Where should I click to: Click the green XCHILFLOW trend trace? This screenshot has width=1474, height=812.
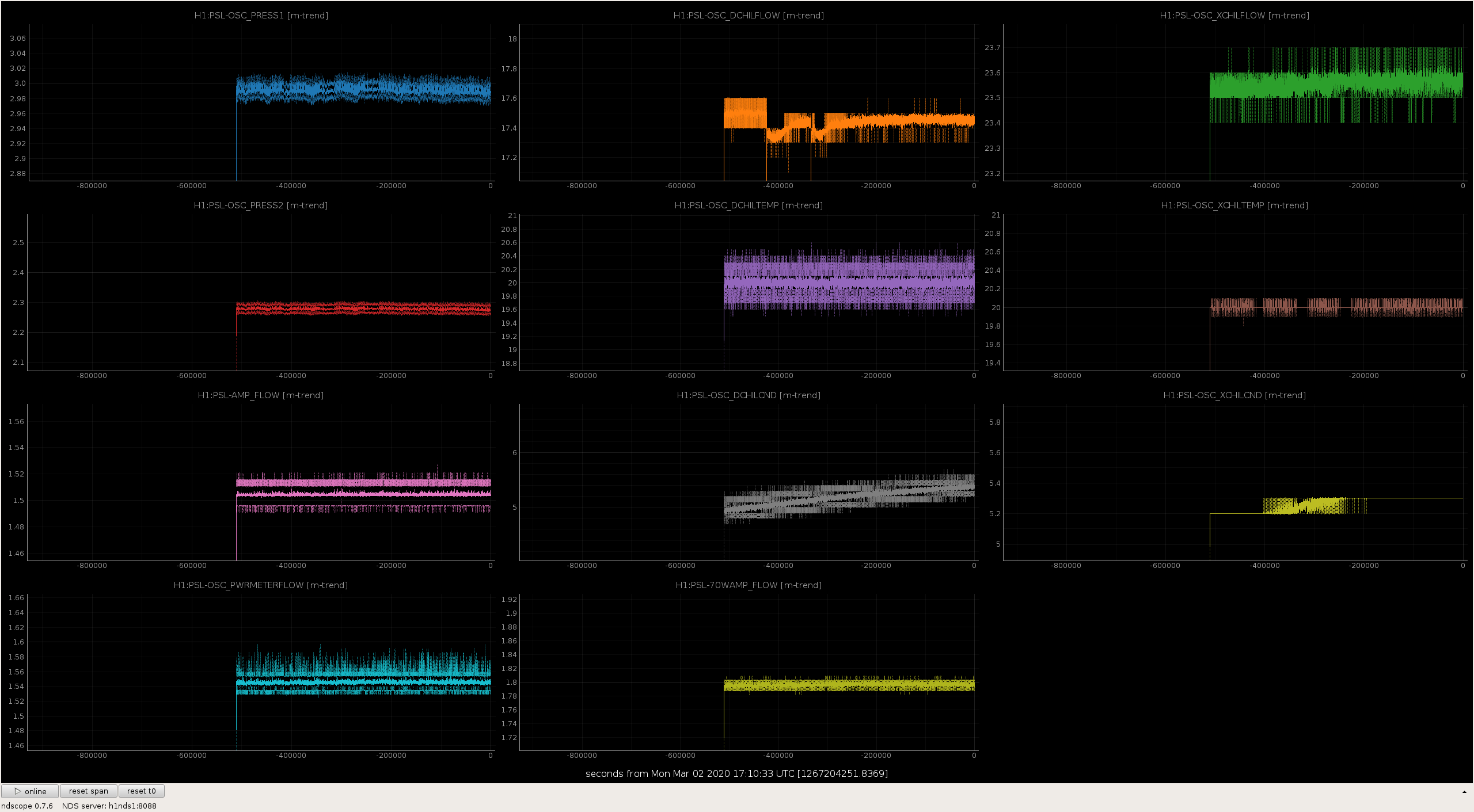click(x=1336, y=85)
